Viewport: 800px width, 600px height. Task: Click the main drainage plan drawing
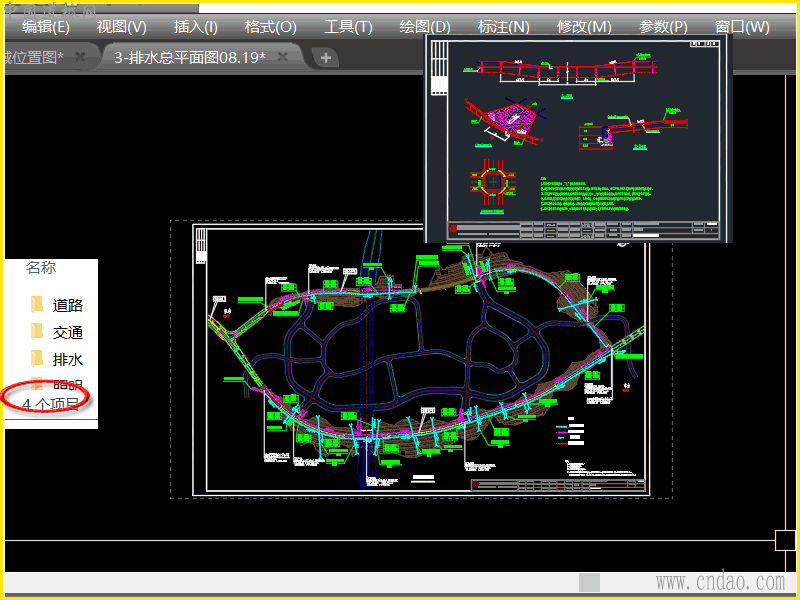coord(420,360)
